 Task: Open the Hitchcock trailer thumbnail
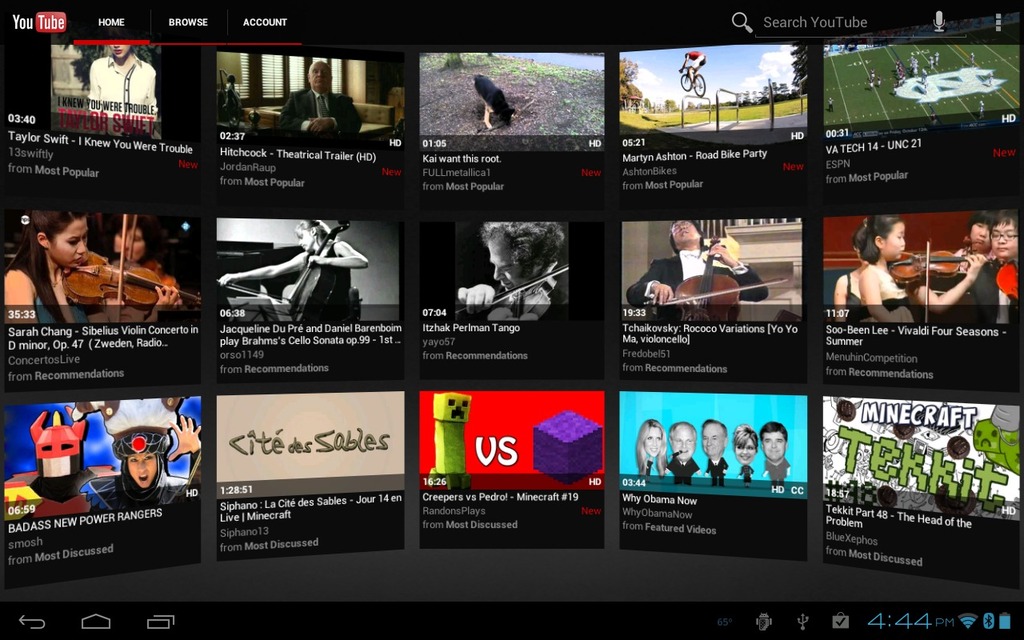coord(310,100)
